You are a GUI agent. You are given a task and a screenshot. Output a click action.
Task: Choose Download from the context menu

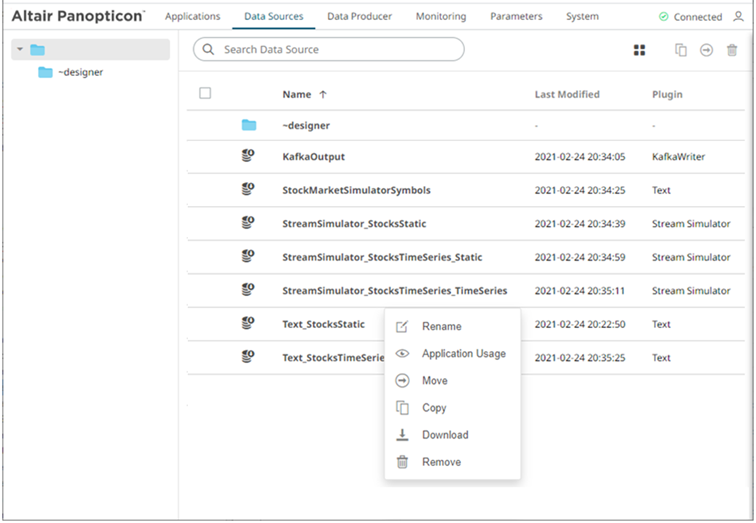pyautogui.click(x=444, y=435)
